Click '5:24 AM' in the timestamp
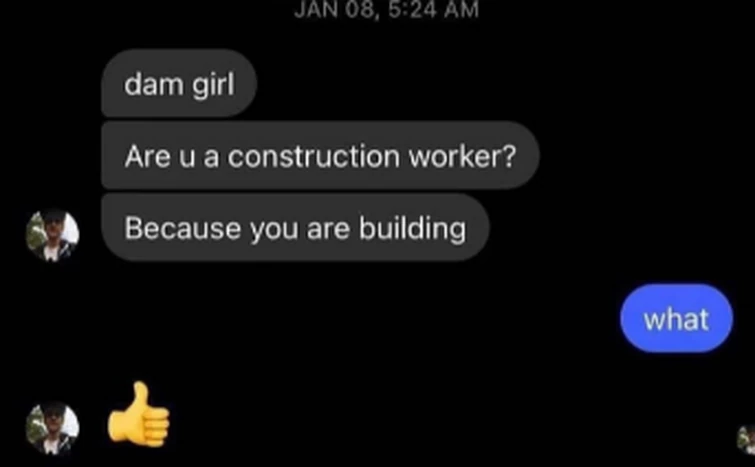 click(433, 10)
